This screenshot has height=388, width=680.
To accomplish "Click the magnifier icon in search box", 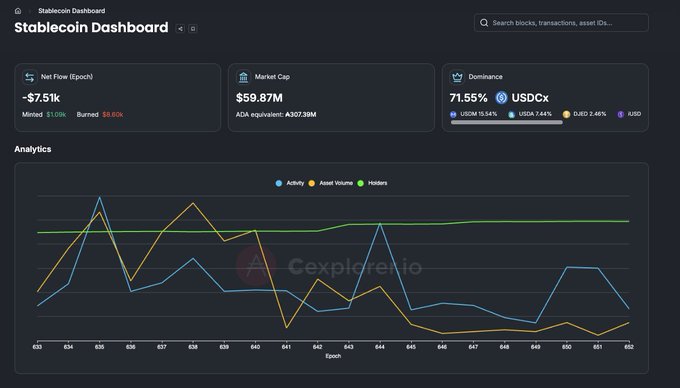I will pyautogui.click(x=484, y=23).
